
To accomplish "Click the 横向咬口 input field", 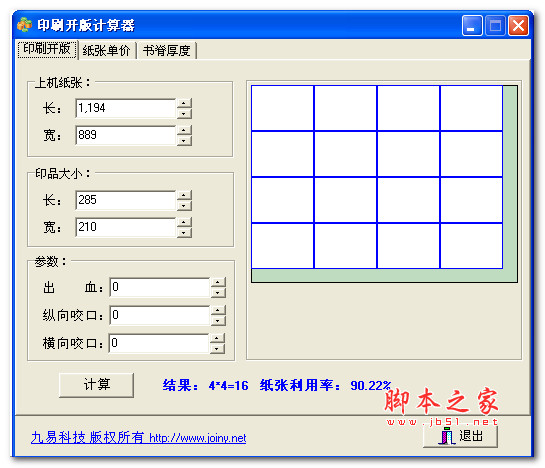I will click(x=158, y=343).
